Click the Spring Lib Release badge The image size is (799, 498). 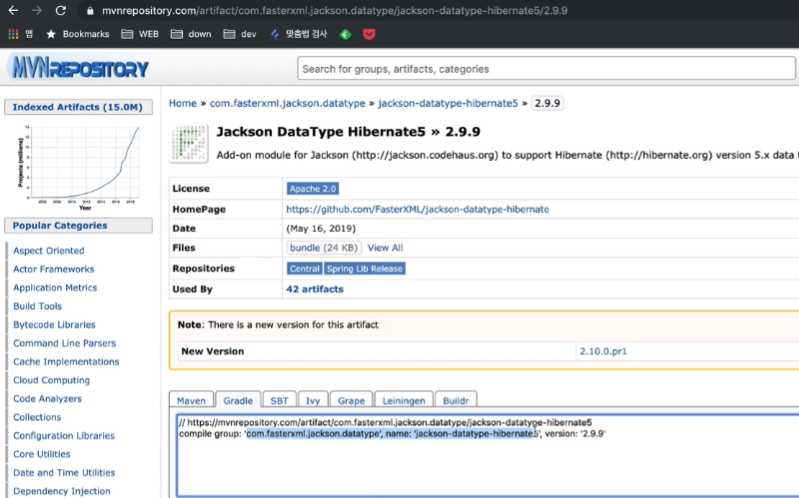364,269
